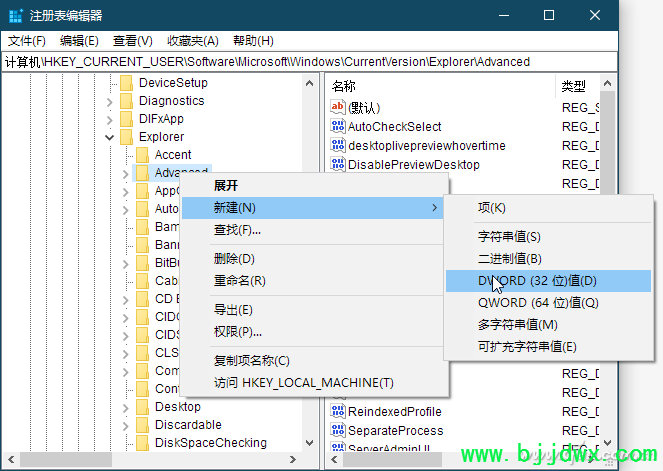Click the DIFxApp folder icon
The width and height of the screenshot is (663, 471).
point(126,119)
